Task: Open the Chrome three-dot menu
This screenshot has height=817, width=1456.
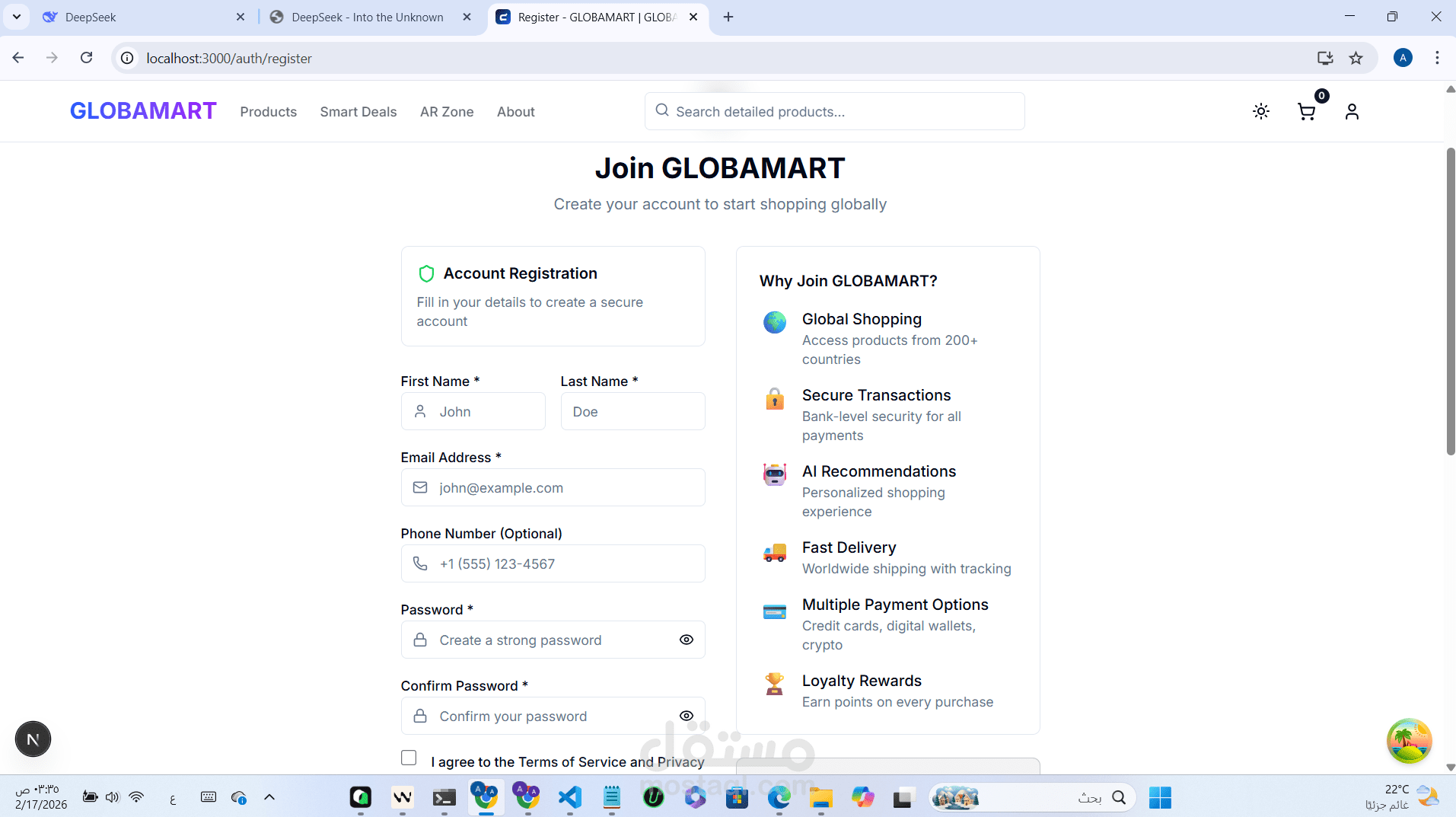Action: pos(1437,58)
